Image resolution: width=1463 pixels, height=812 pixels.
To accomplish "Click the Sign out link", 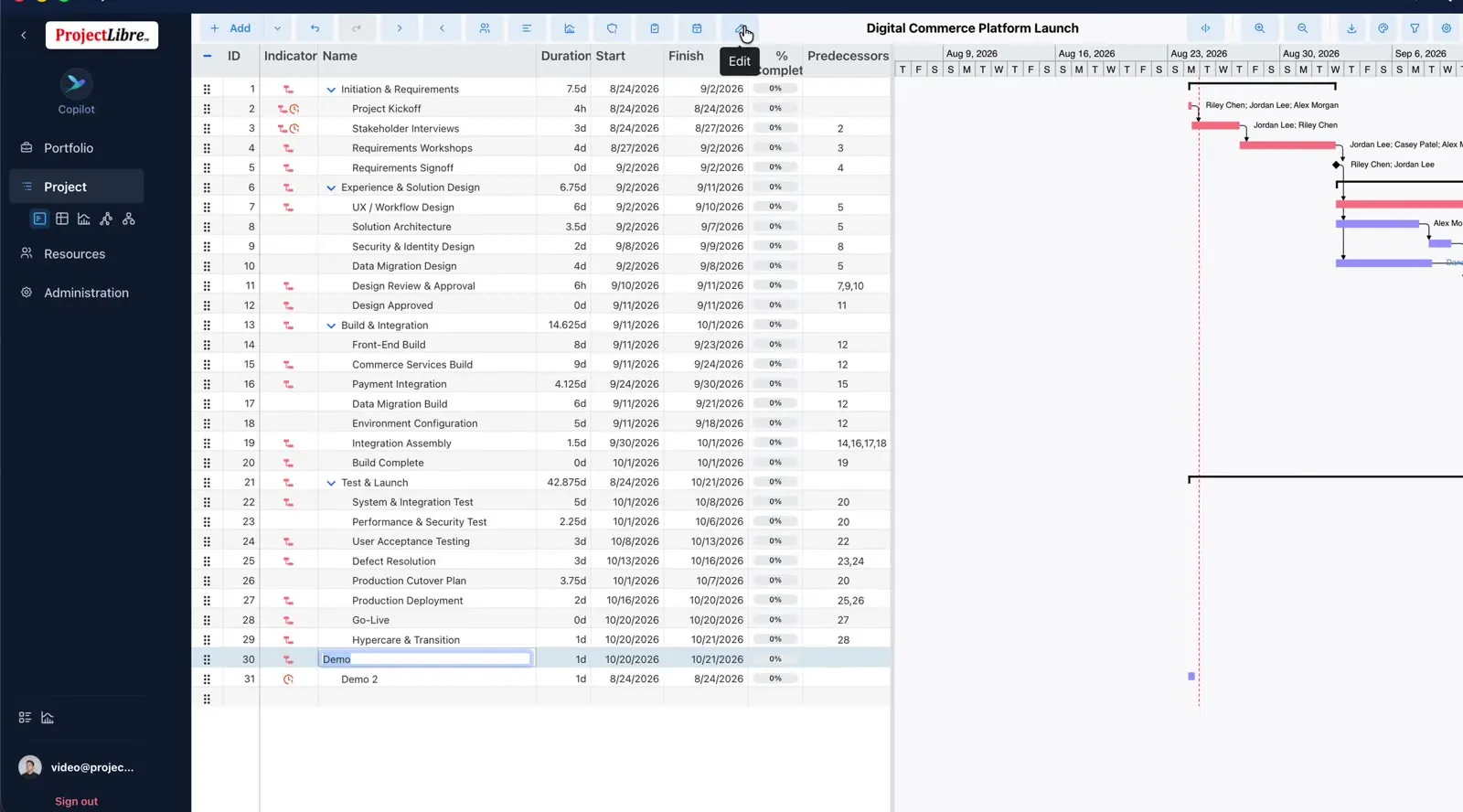I will 76,801.
